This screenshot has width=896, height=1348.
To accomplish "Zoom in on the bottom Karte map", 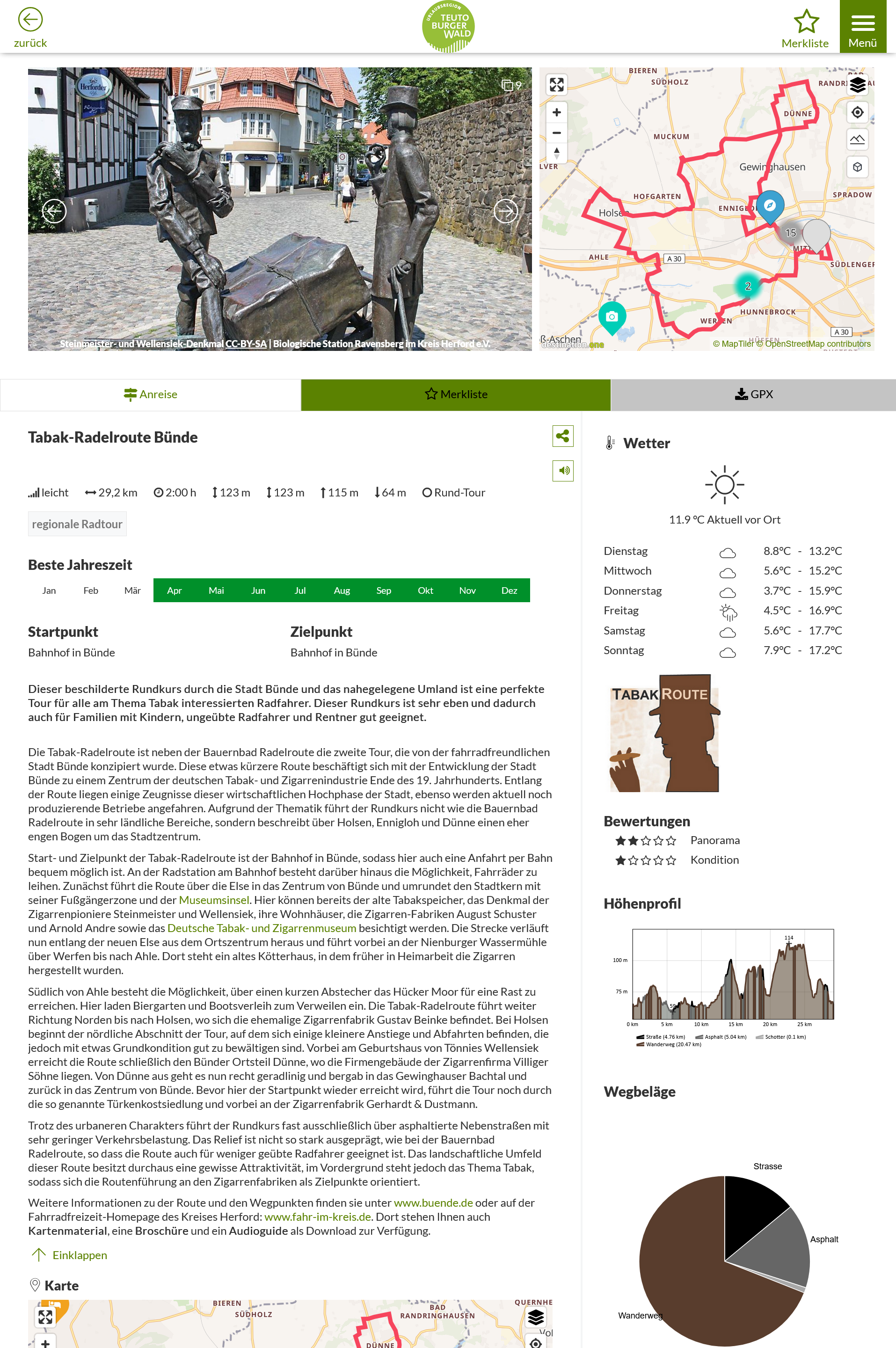I will click(45, 1342).
